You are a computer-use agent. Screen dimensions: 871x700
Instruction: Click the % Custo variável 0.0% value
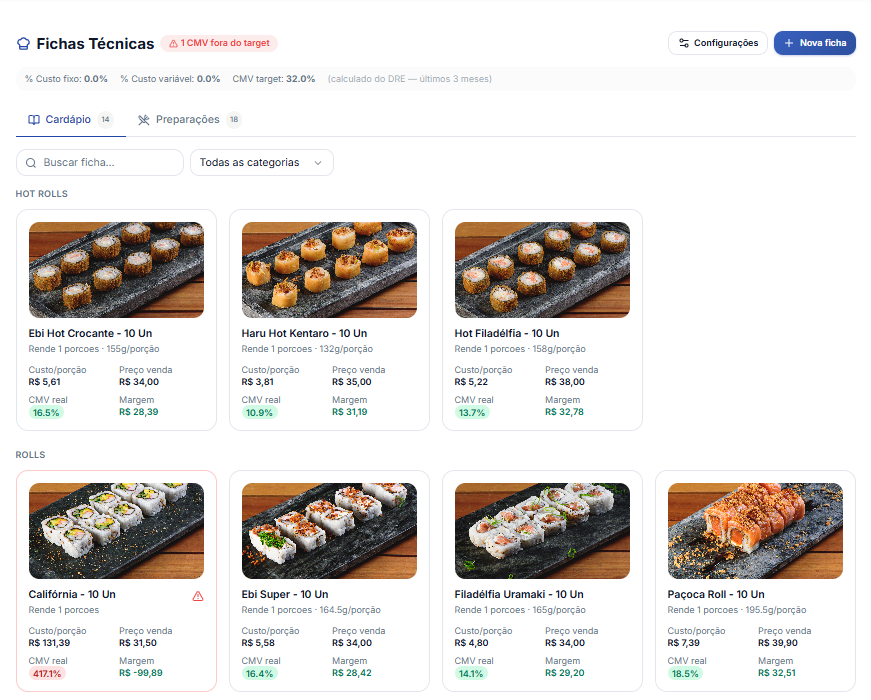pos(208,79)
